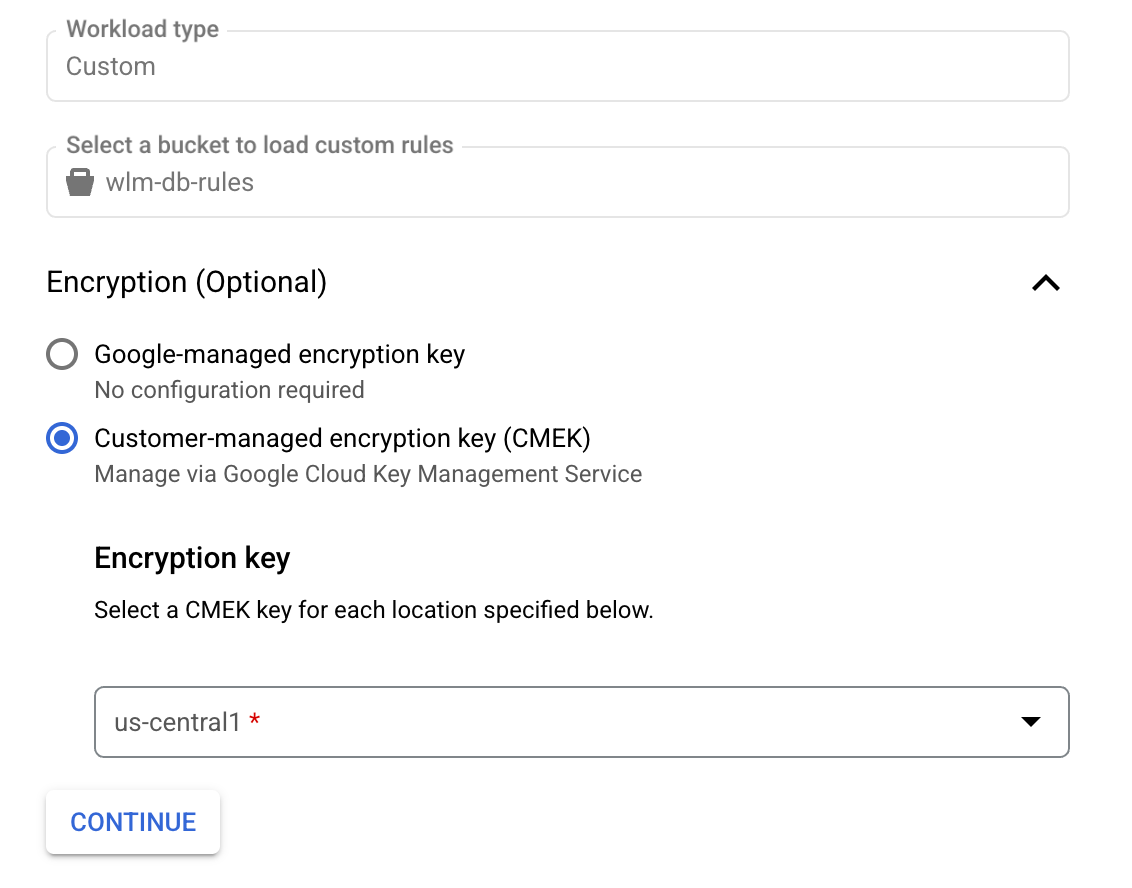The width and height of the screenshot is (1132, 888).
Task: Click the Workload type field showing Custom
Action: click(x=557, y=66)
